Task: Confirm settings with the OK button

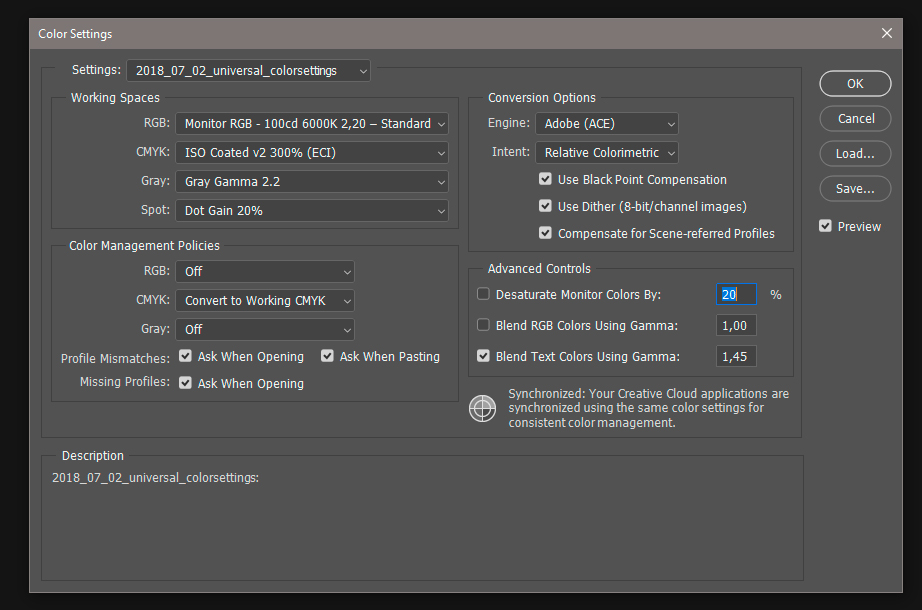Action: (855, 84)
